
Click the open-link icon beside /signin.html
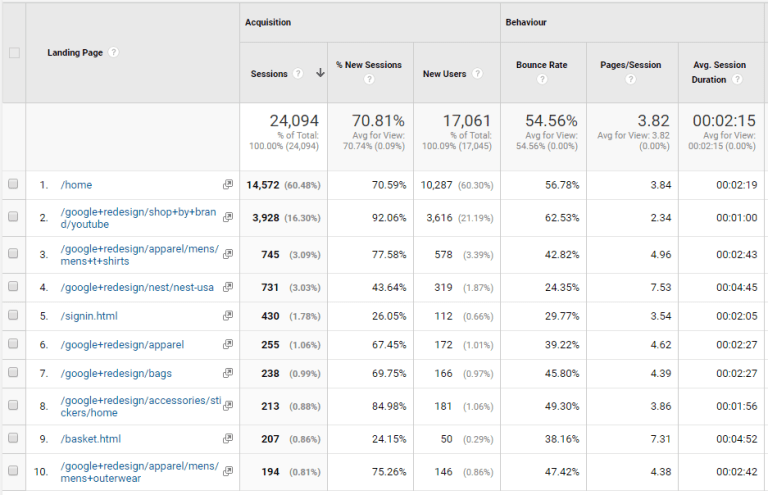tap(228, 317)
